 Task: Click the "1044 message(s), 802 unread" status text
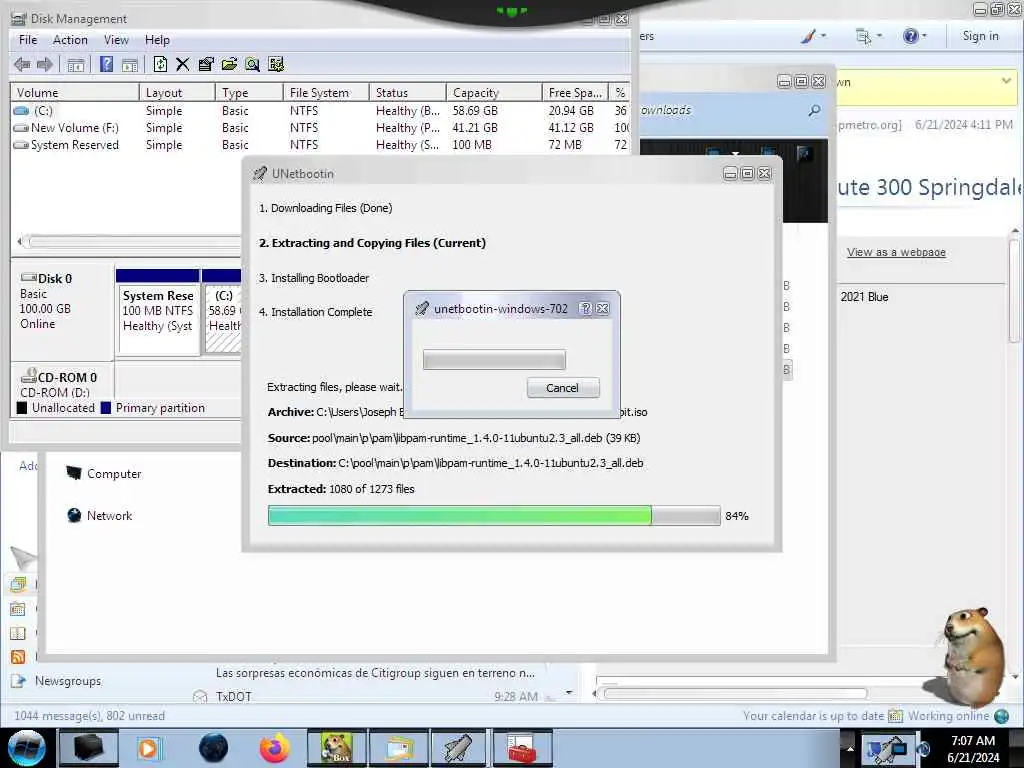coord(89,716)
